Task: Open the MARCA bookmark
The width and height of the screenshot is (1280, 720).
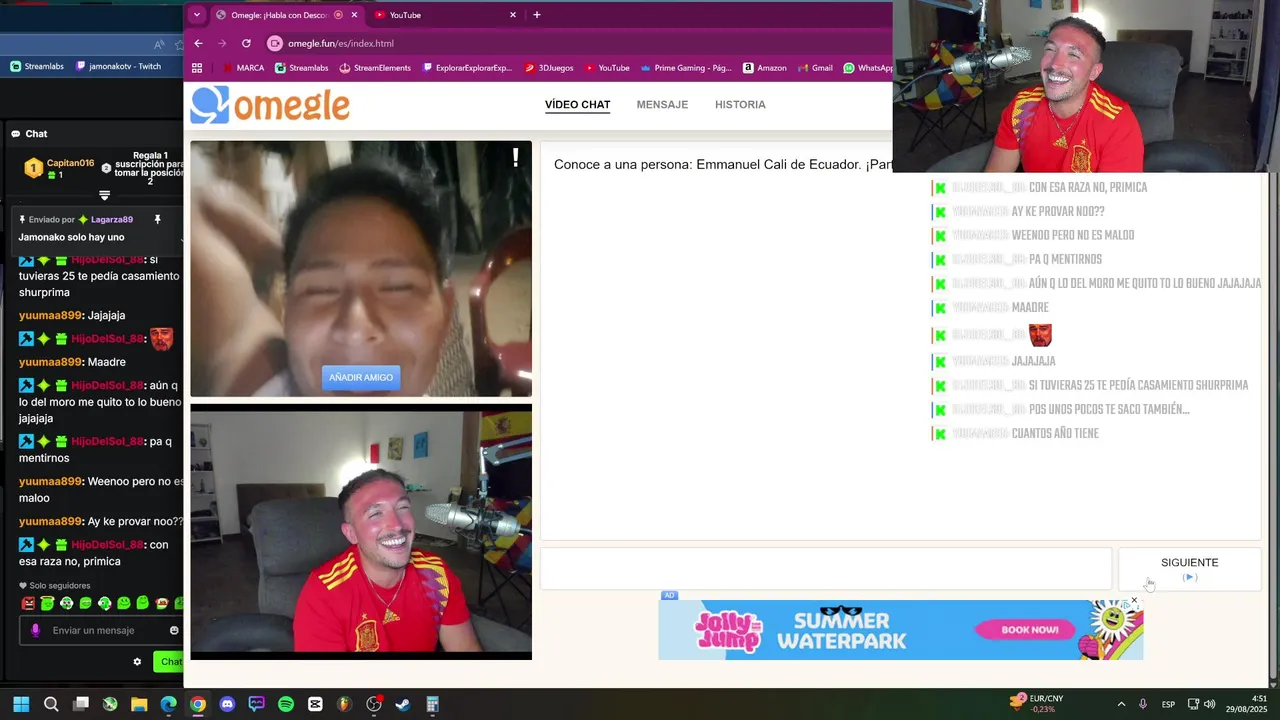Action: click(243, 68)
